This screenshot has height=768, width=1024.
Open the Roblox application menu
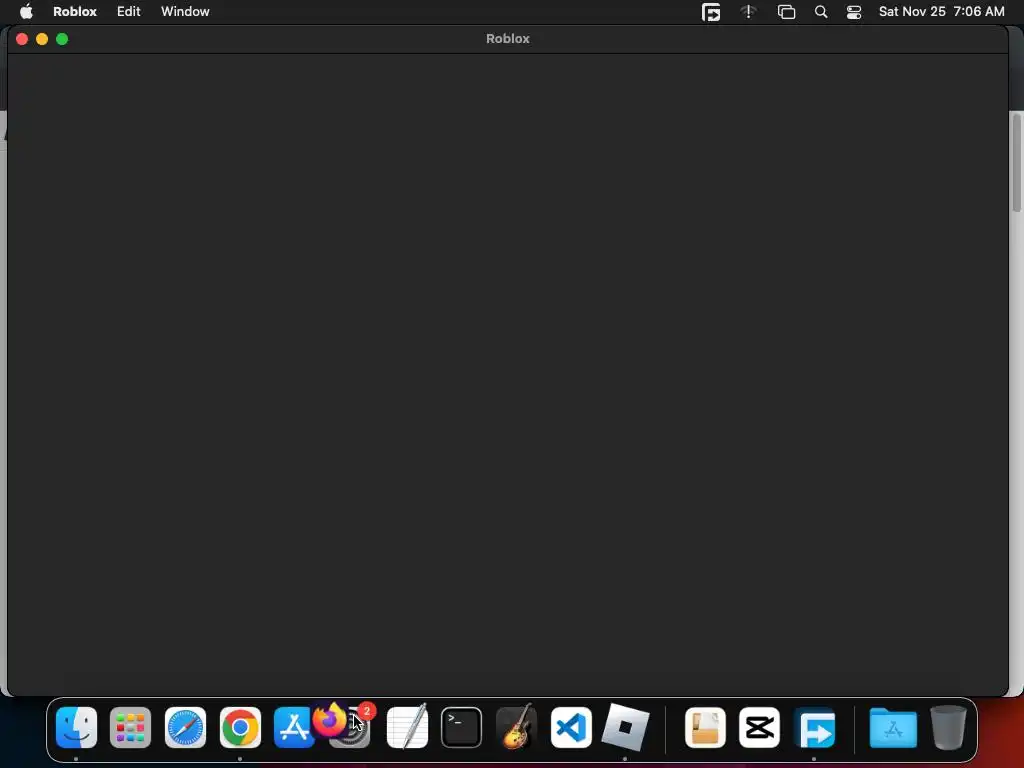point(74,12)
